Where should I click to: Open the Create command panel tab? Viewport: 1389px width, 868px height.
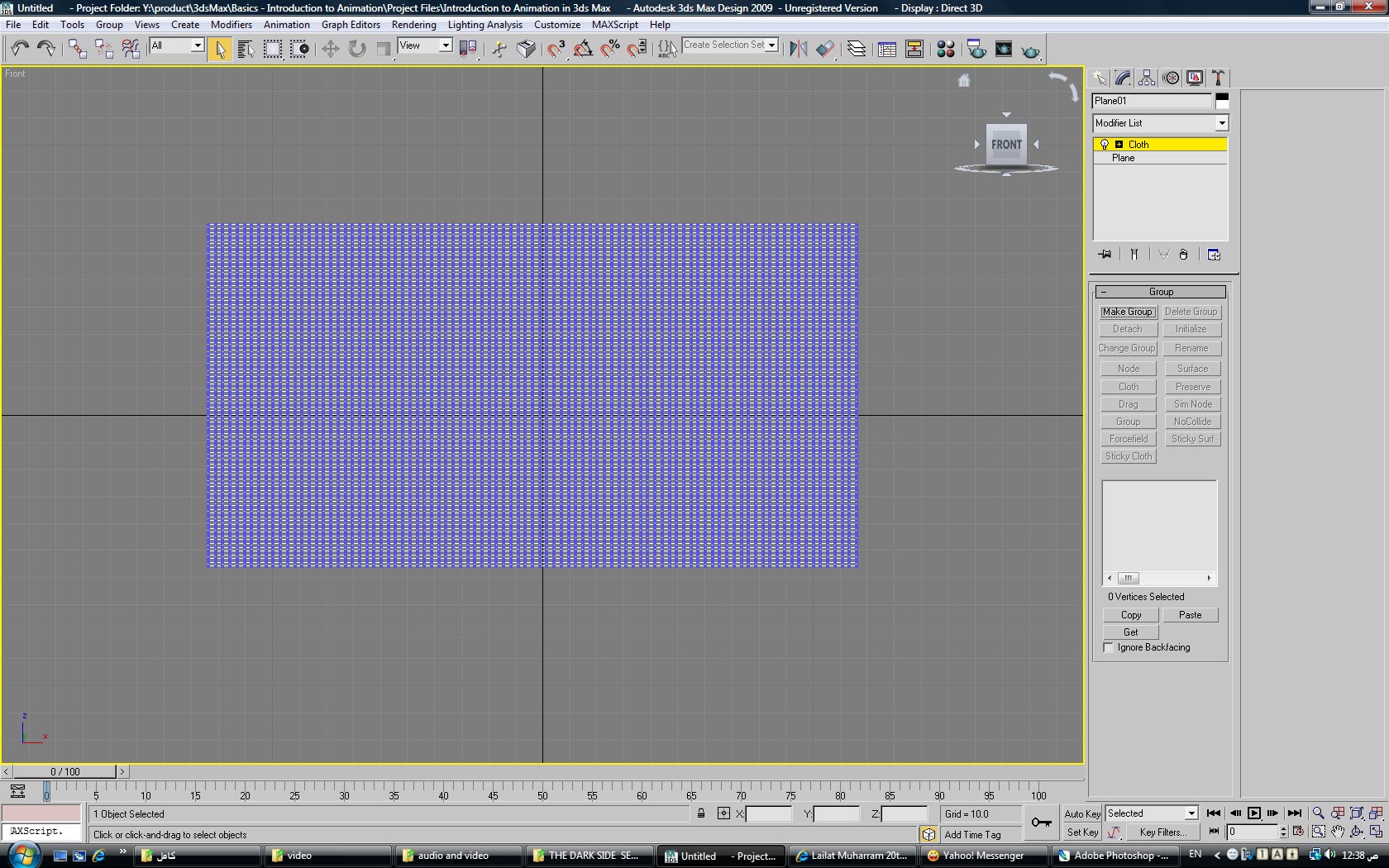click(1100, 78)
